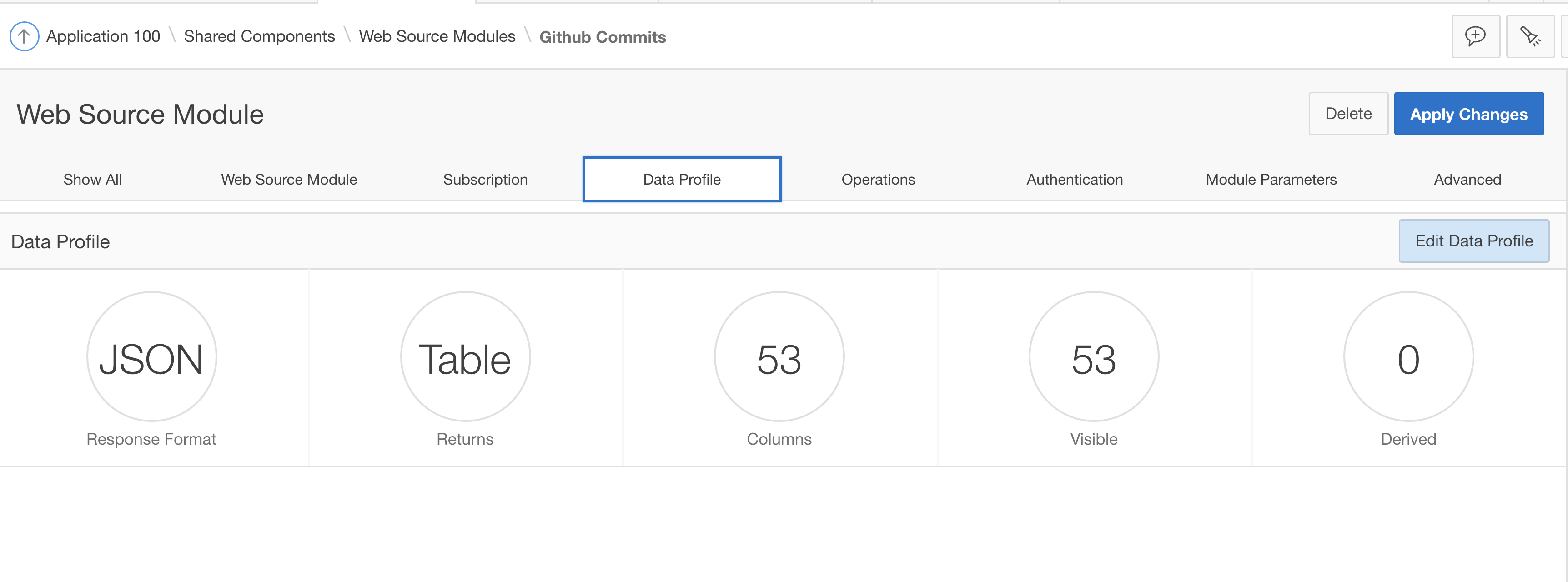
Task: Select the Web Source Module tab
Action: point(288,180)
